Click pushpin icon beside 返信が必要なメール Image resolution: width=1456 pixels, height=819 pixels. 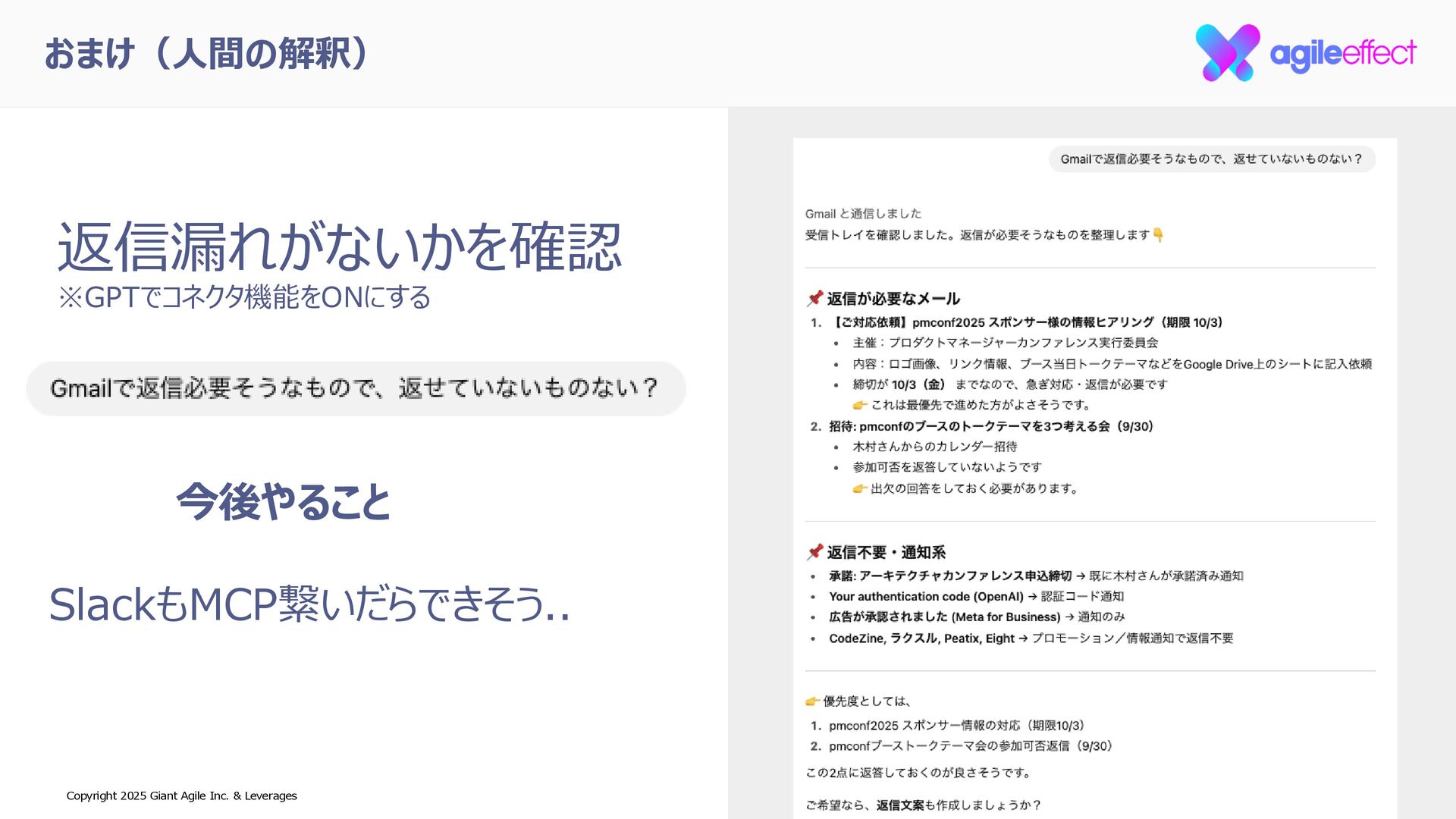[814, 298]
